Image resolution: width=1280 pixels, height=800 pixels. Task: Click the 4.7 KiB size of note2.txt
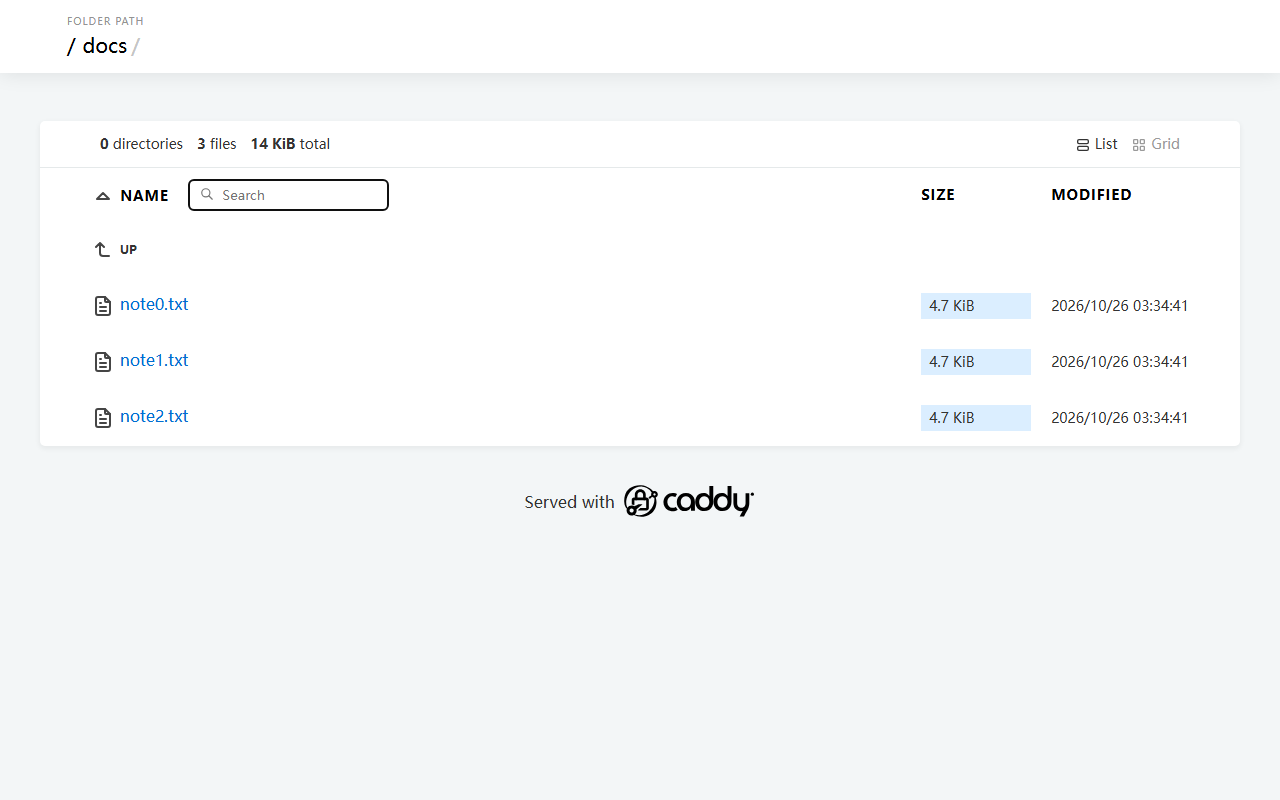[x=976, y=418]
